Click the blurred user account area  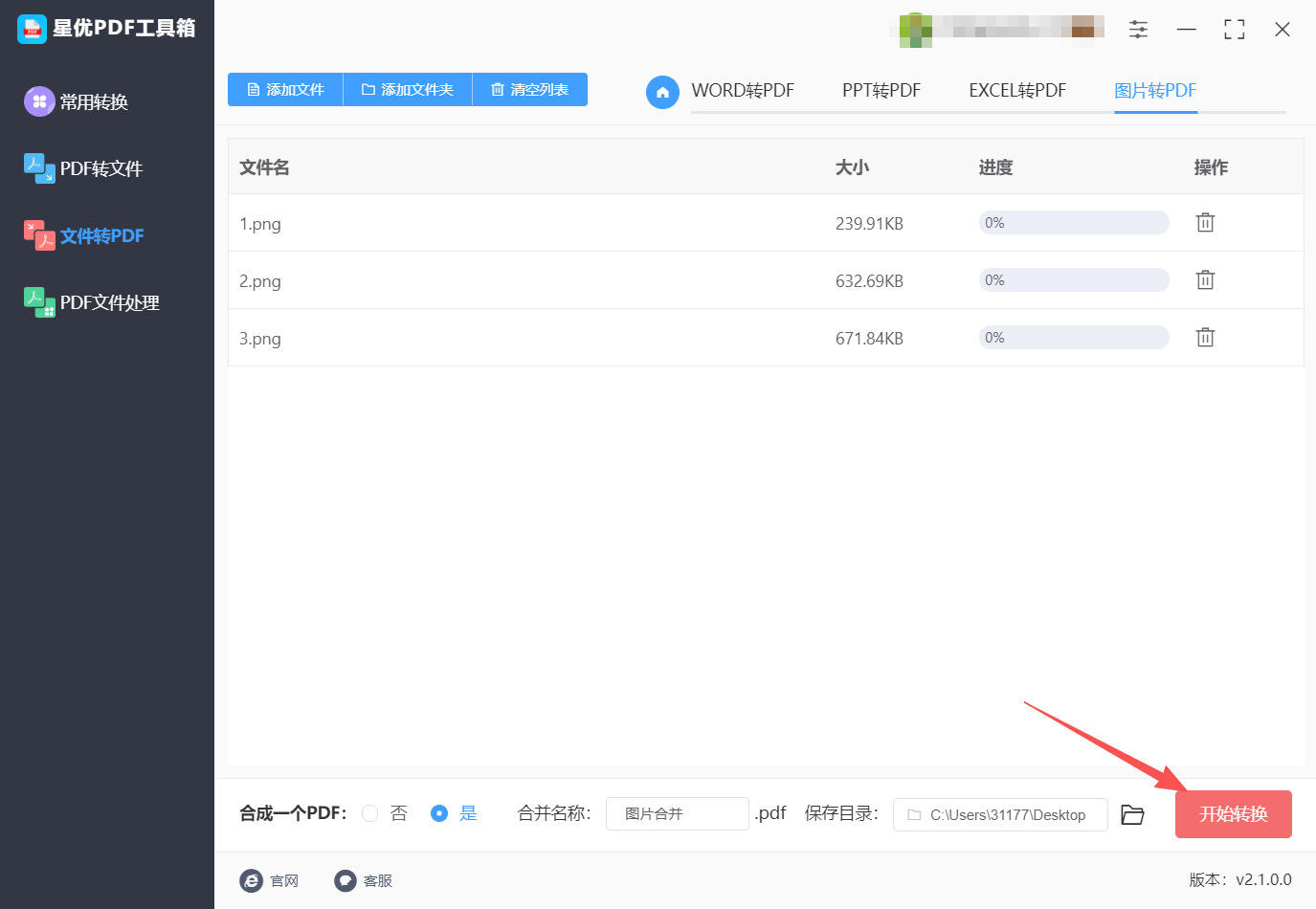[997, 30]
